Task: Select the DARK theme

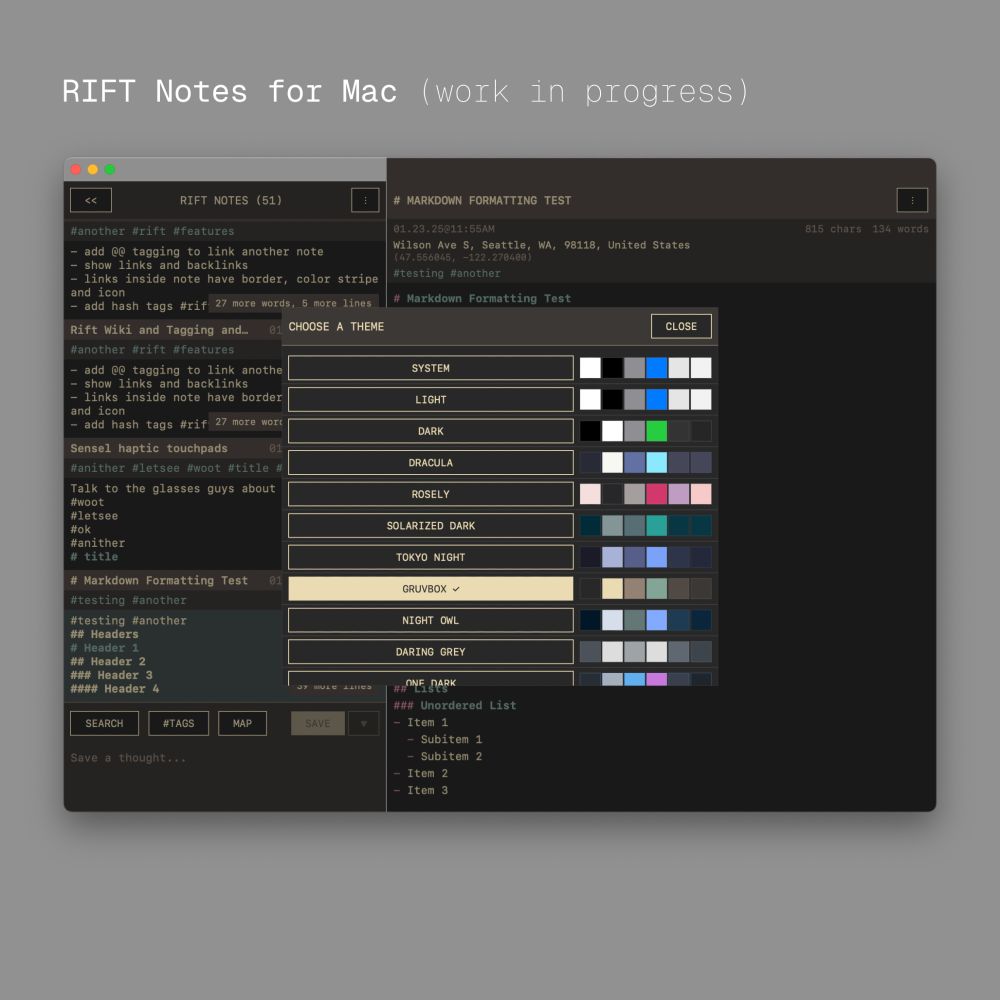Action: 430,431
